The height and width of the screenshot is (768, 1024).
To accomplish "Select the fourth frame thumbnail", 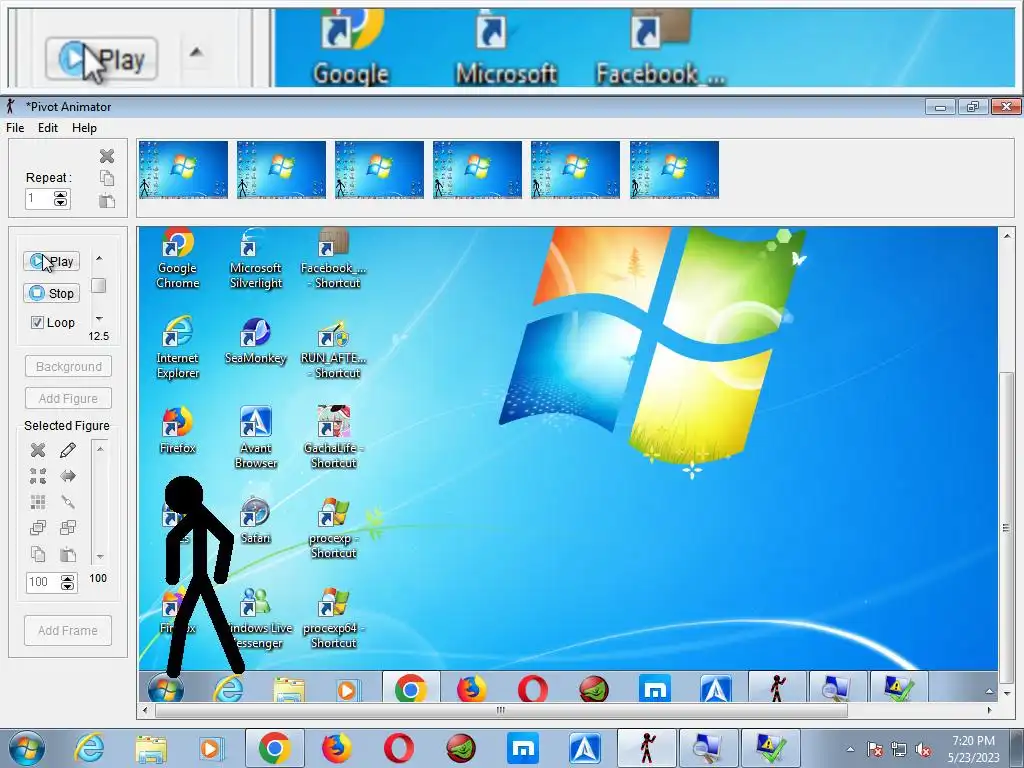I will (477, 170).
